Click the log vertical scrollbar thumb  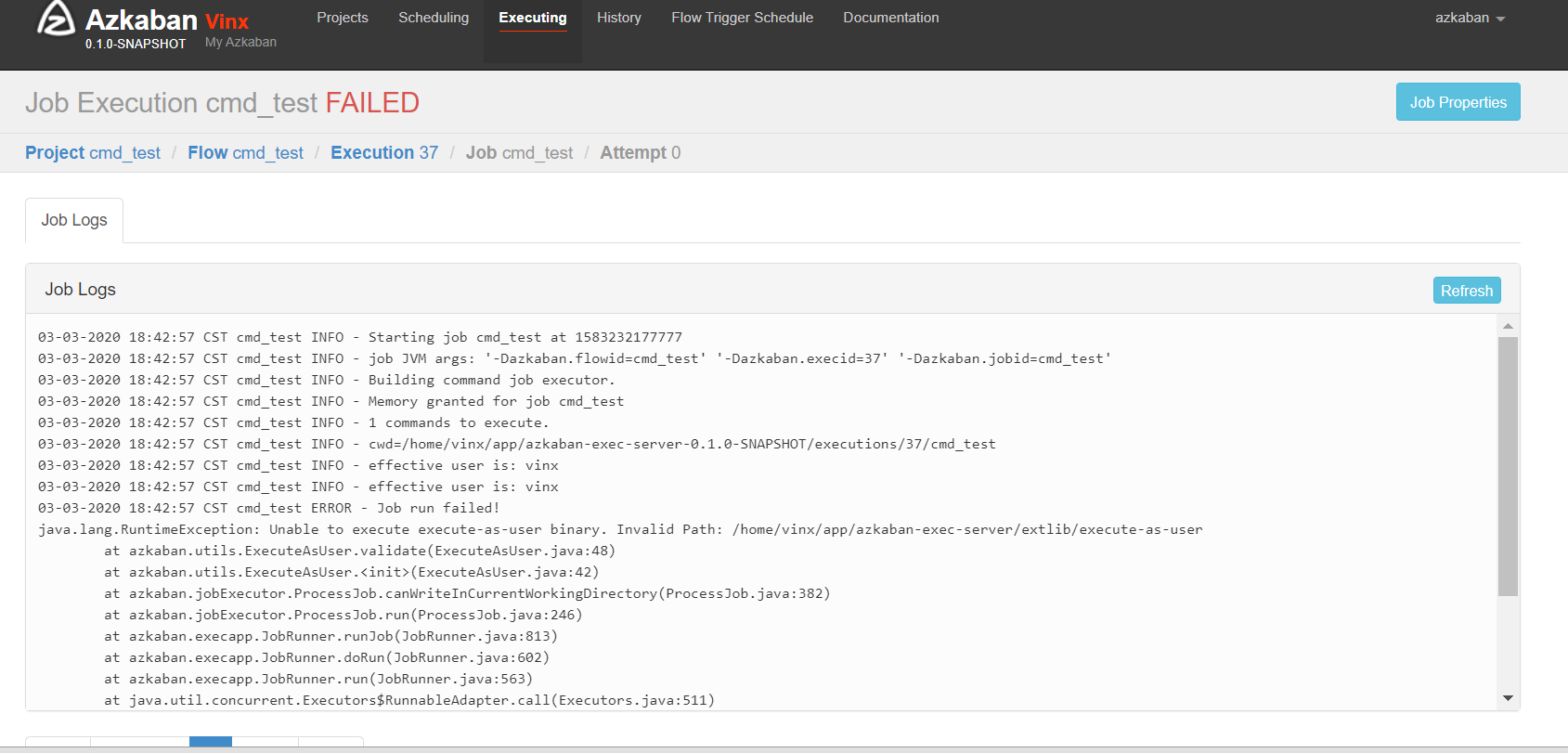pos(1508,466)
